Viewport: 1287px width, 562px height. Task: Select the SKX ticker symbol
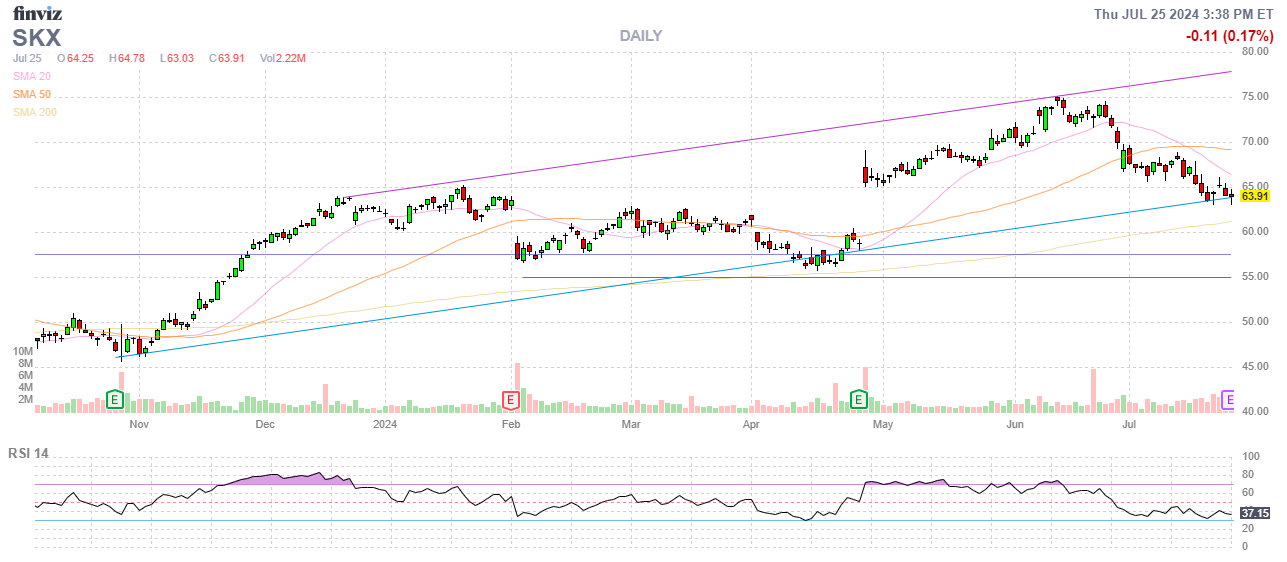click(x=37, y=38)
